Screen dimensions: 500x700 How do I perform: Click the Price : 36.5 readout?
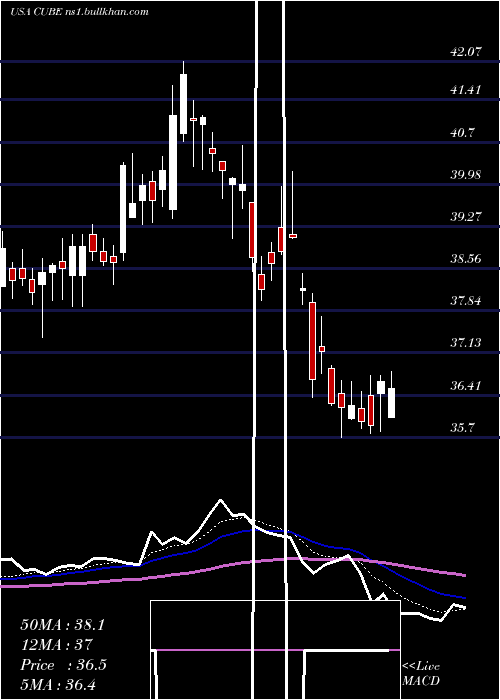point(63,665)
